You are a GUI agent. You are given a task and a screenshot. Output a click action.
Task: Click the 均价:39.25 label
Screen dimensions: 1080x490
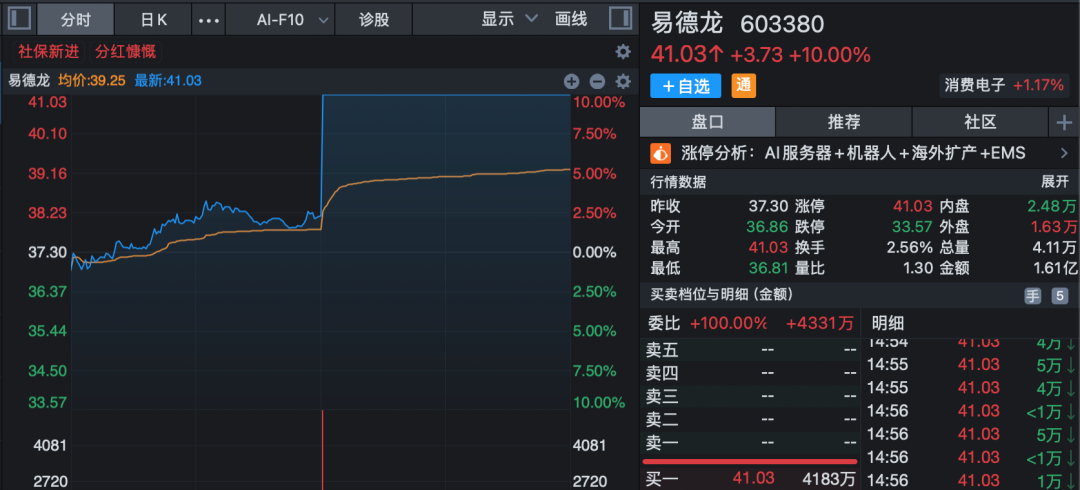(92, 81)
